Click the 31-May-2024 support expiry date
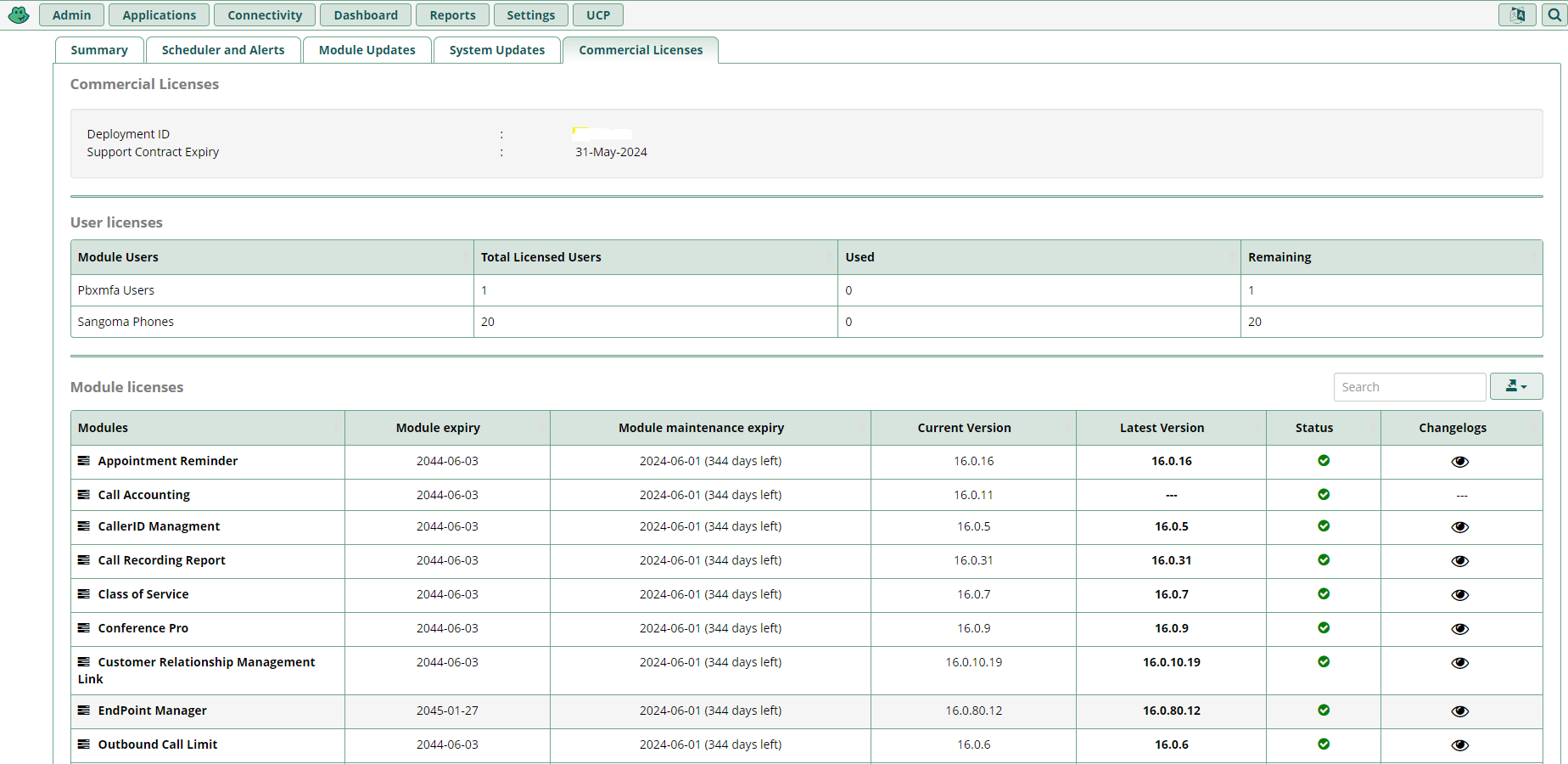The image size is (1568, 764). pyautogui.click(x=611, y=152)
